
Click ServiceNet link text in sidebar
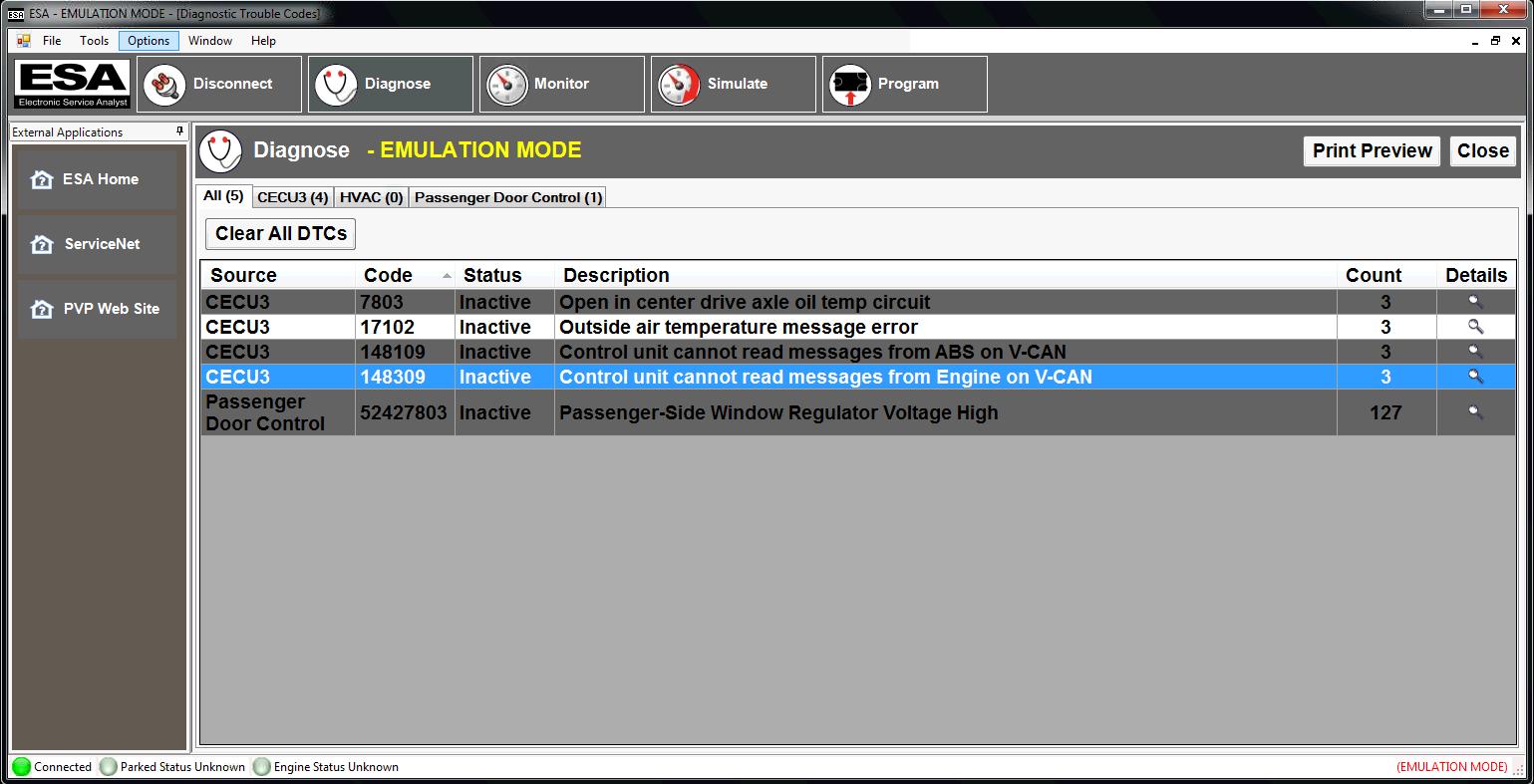[102, 244]
